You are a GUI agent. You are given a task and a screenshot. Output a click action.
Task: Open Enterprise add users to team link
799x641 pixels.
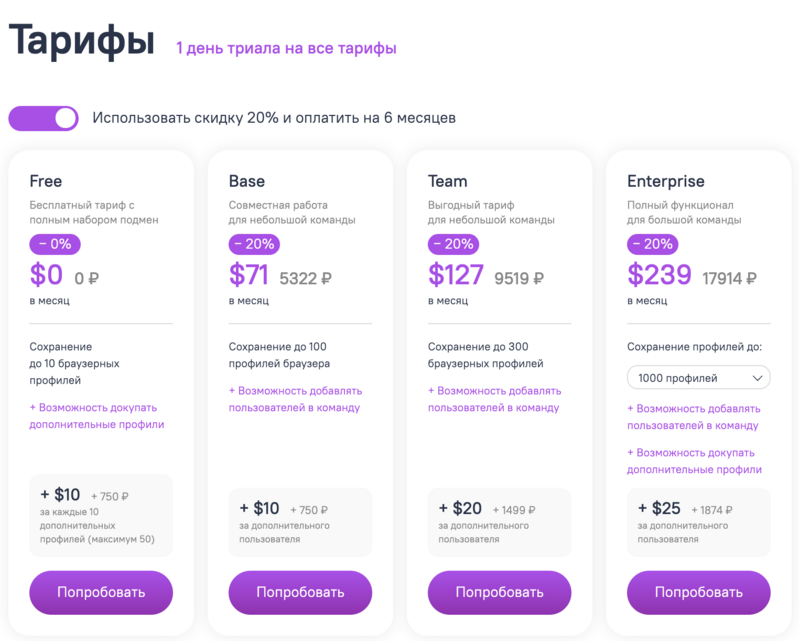coord(693,417)
